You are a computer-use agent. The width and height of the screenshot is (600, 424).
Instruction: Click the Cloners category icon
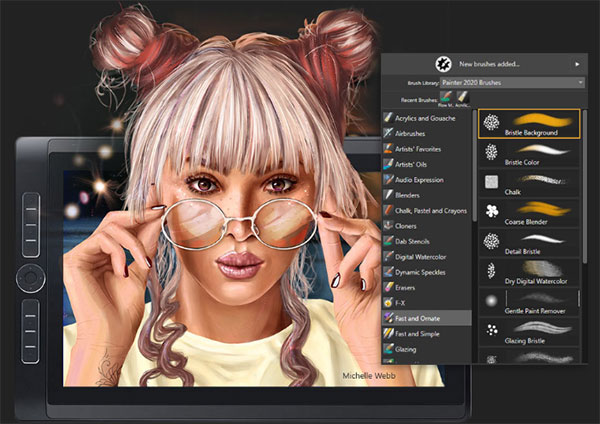click(388, 226)
